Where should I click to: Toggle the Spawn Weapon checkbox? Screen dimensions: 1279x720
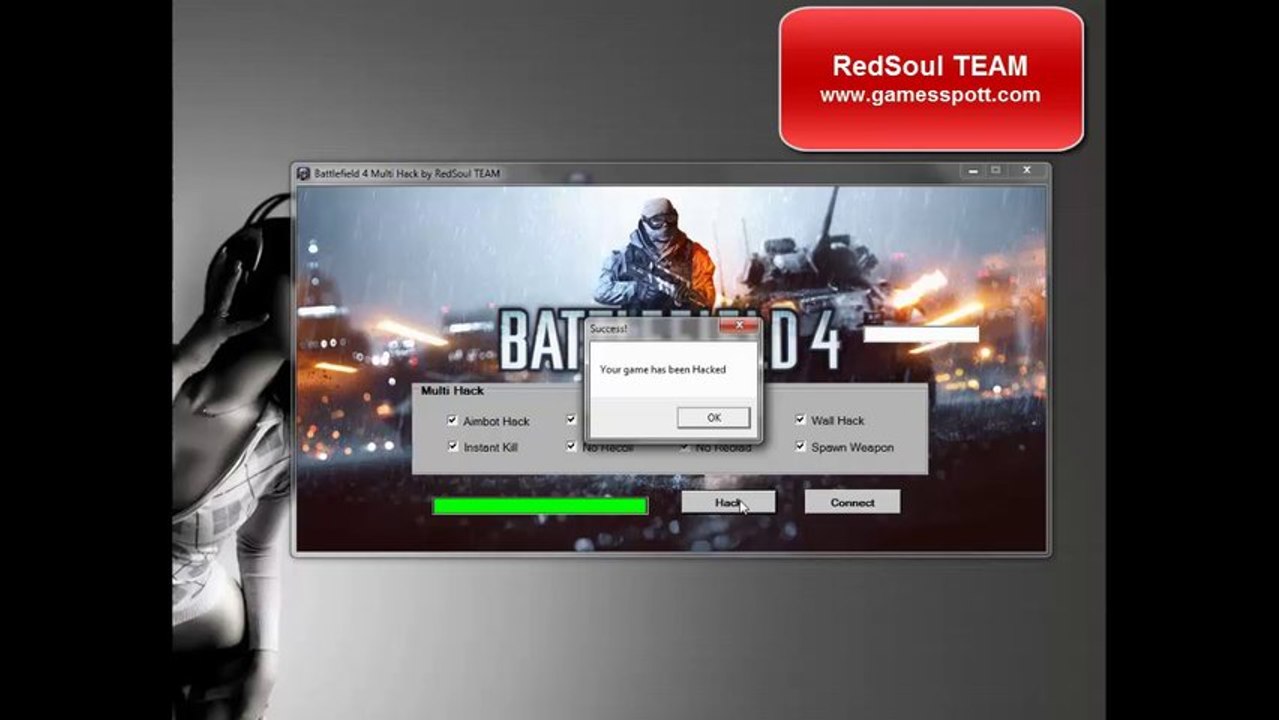800,447
